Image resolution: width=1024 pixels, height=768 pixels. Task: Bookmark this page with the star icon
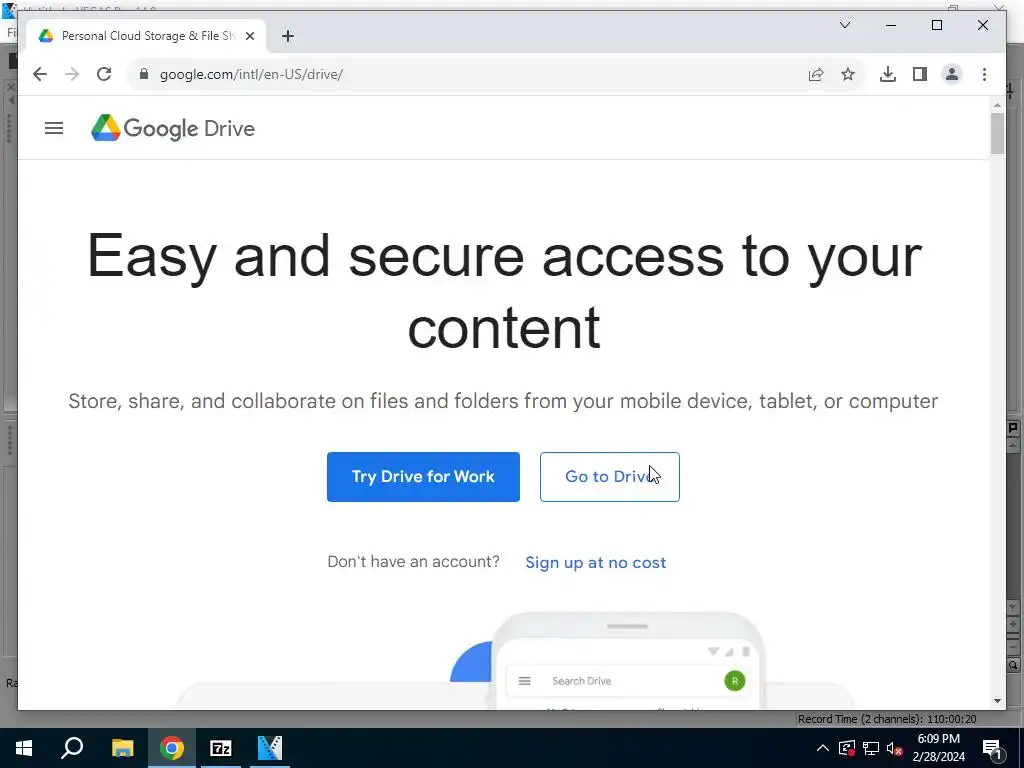pos(848,74)
